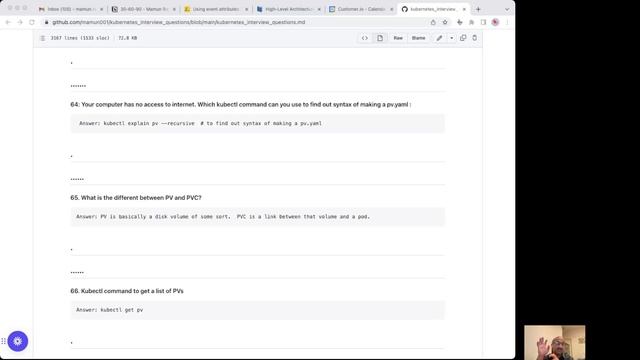
Task: Delete this file with trash icon
Action: point(474,38)
